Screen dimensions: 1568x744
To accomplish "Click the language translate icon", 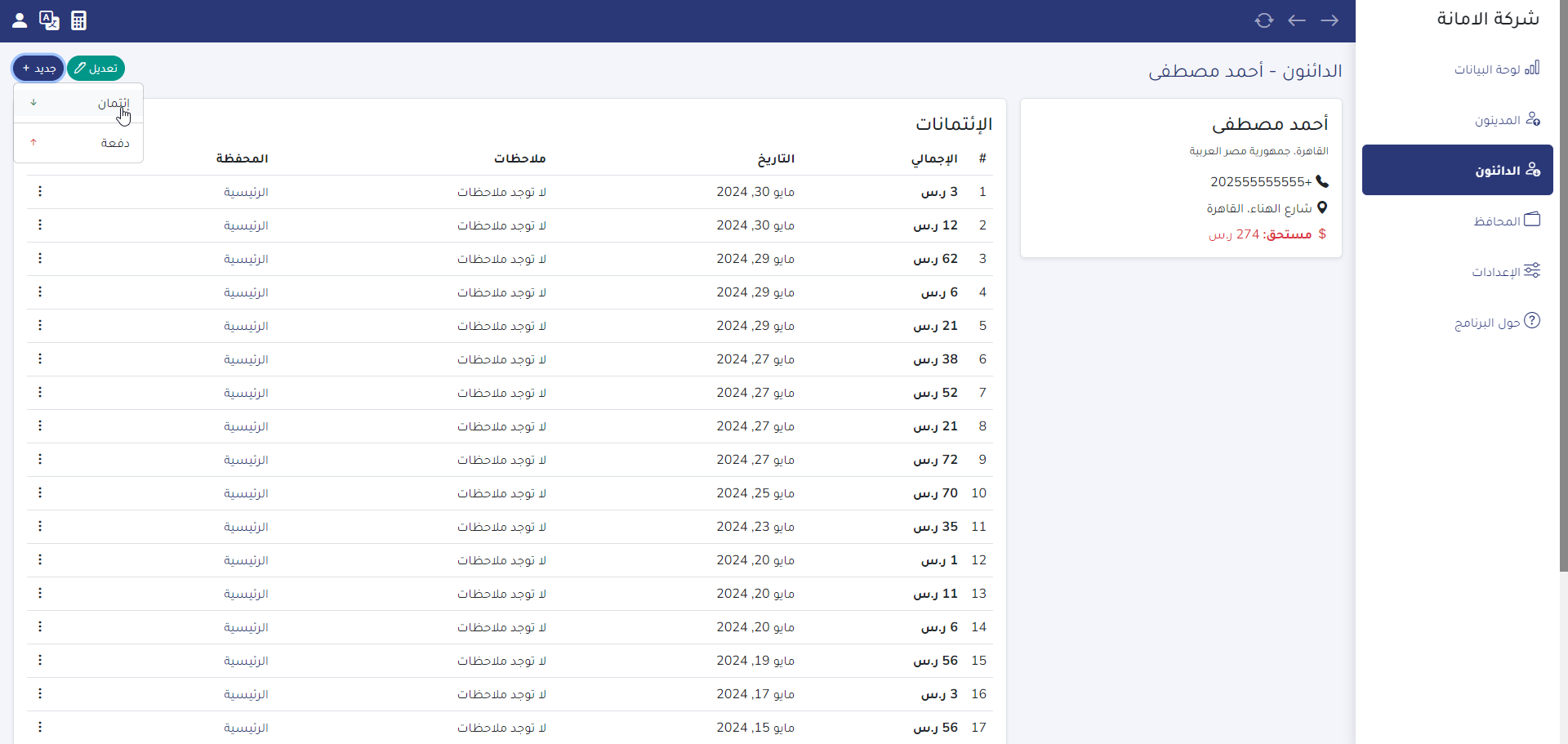I will 49,20.
